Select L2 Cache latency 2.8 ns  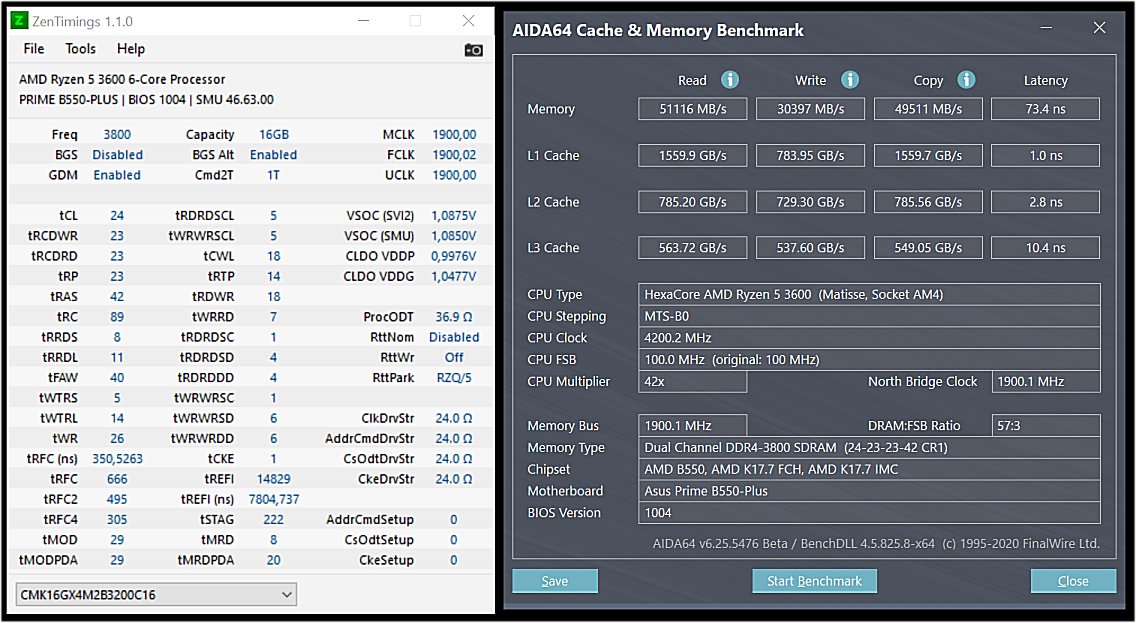1045,201
